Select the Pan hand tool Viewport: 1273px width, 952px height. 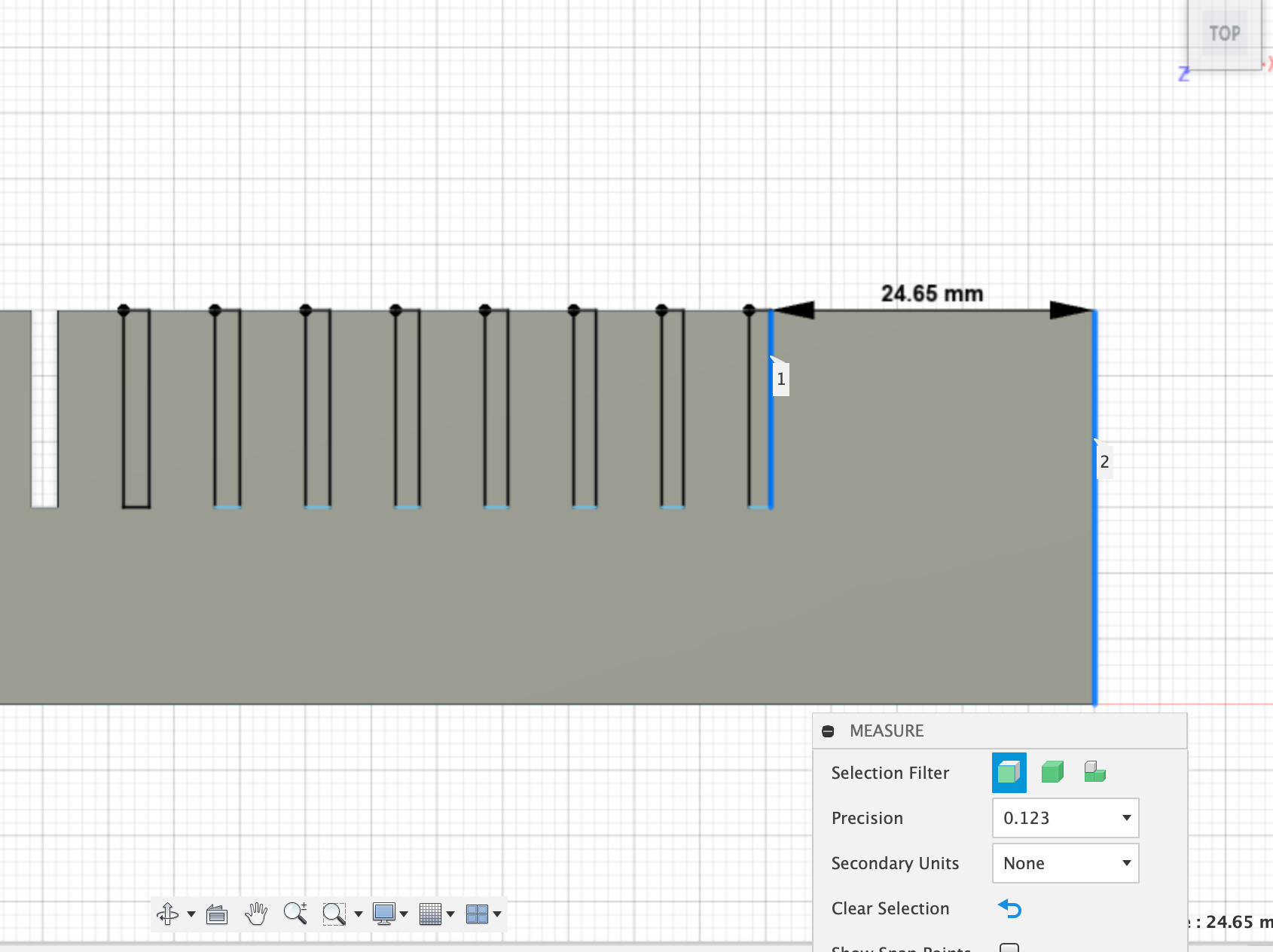(x=256, y=914)
